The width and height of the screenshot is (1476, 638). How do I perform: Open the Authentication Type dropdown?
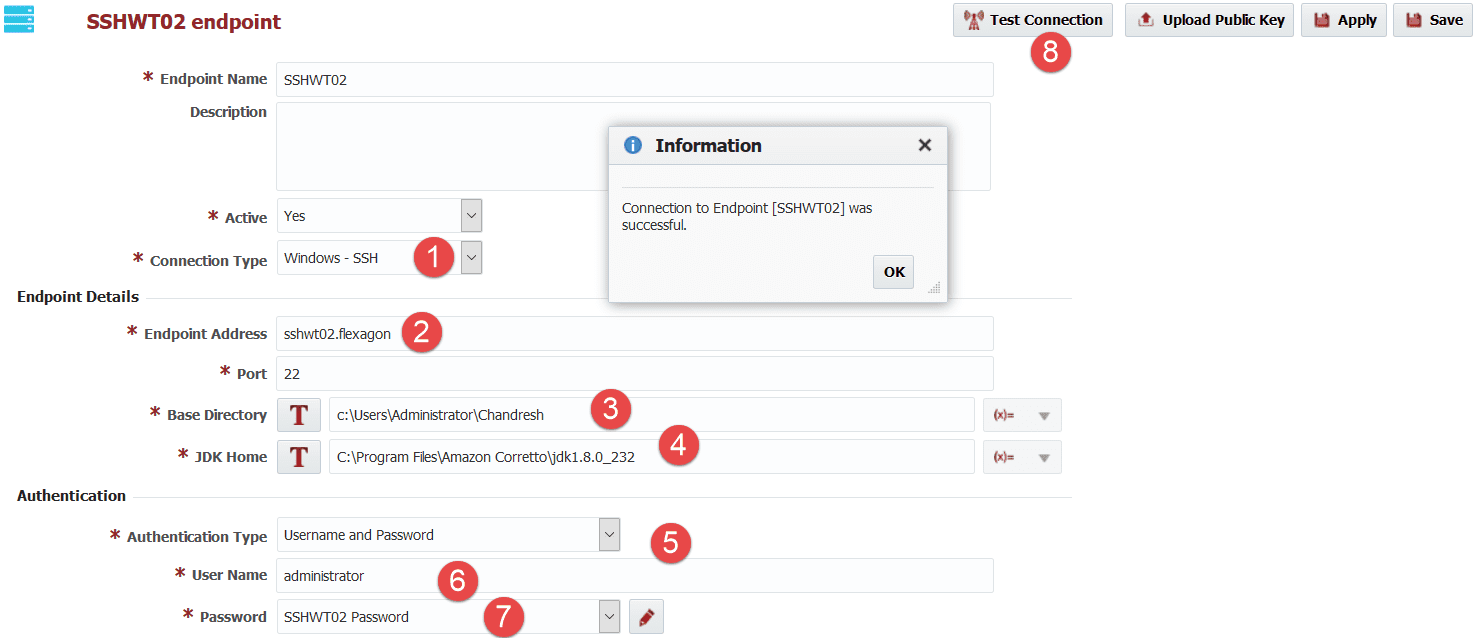(609, 534)
